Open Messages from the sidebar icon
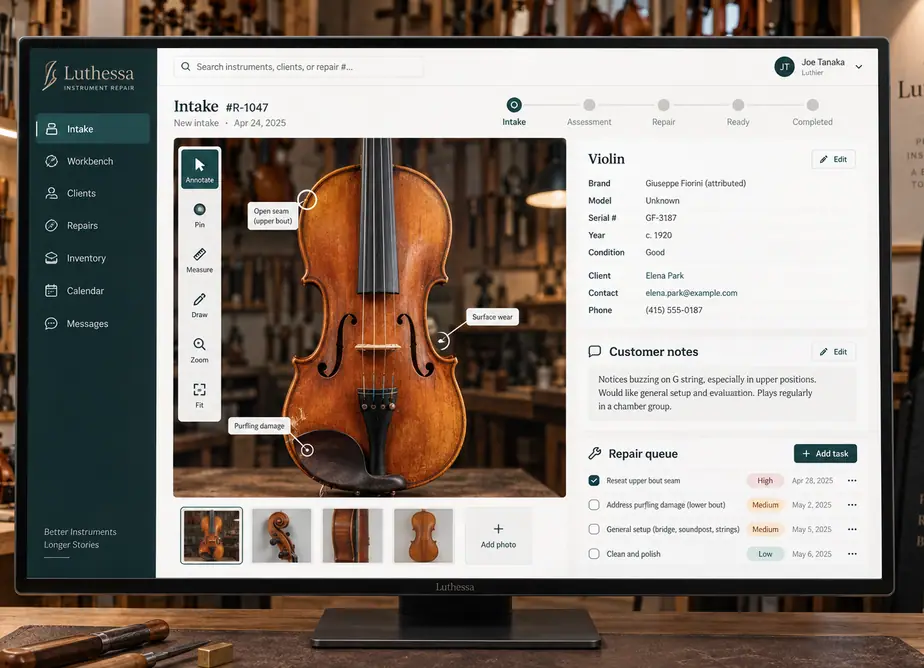Screen dimensions: 924x668 52,323
